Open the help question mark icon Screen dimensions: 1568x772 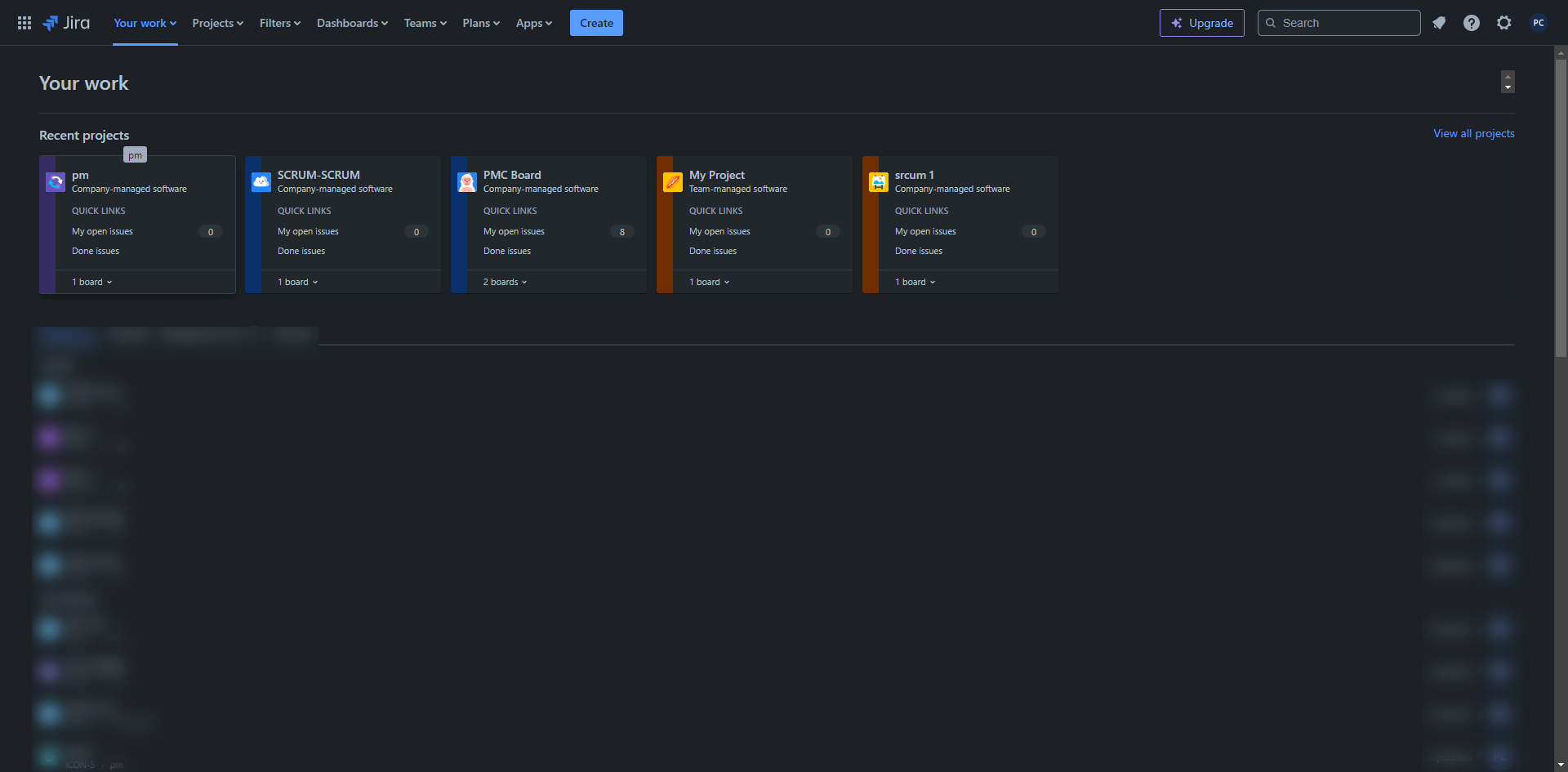click(x=1472, y=23)
